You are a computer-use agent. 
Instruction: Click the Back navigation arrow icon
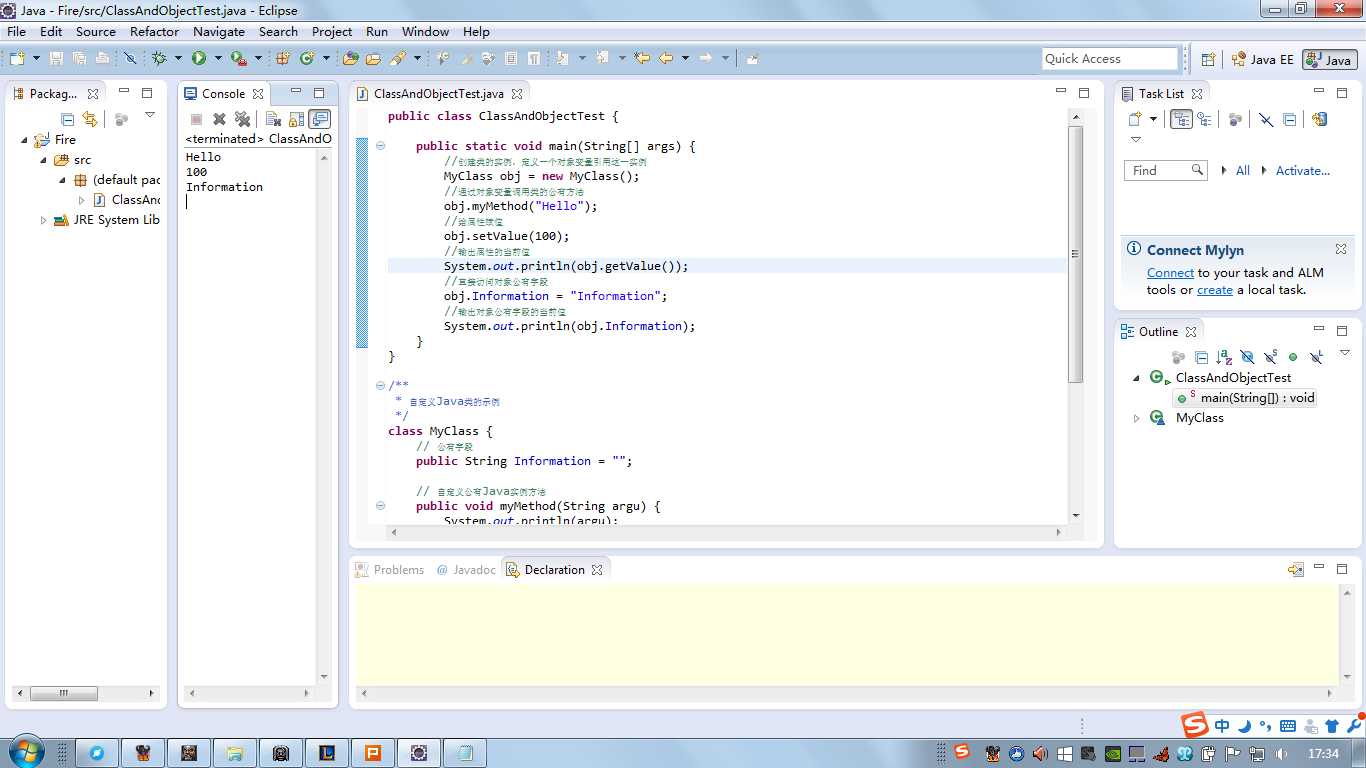point(666,59)
